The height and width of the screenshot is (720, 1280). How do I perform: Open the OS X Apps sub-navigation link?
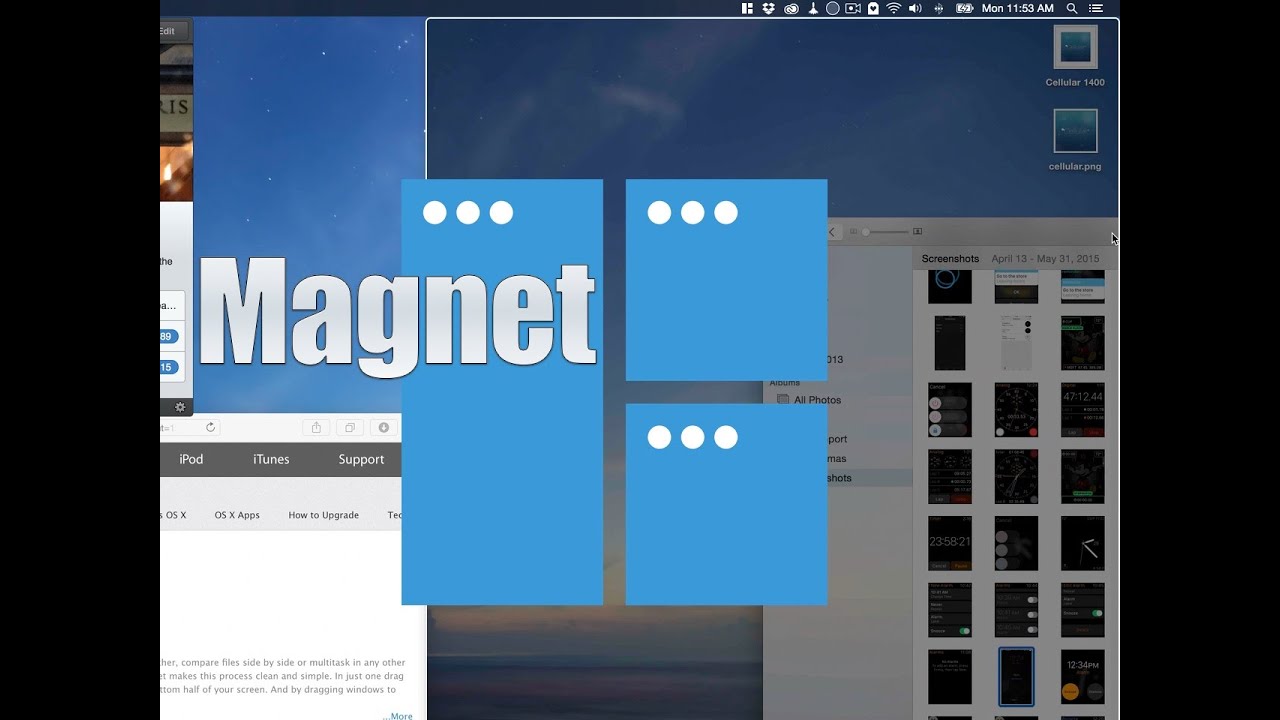[x=237, y=515]
